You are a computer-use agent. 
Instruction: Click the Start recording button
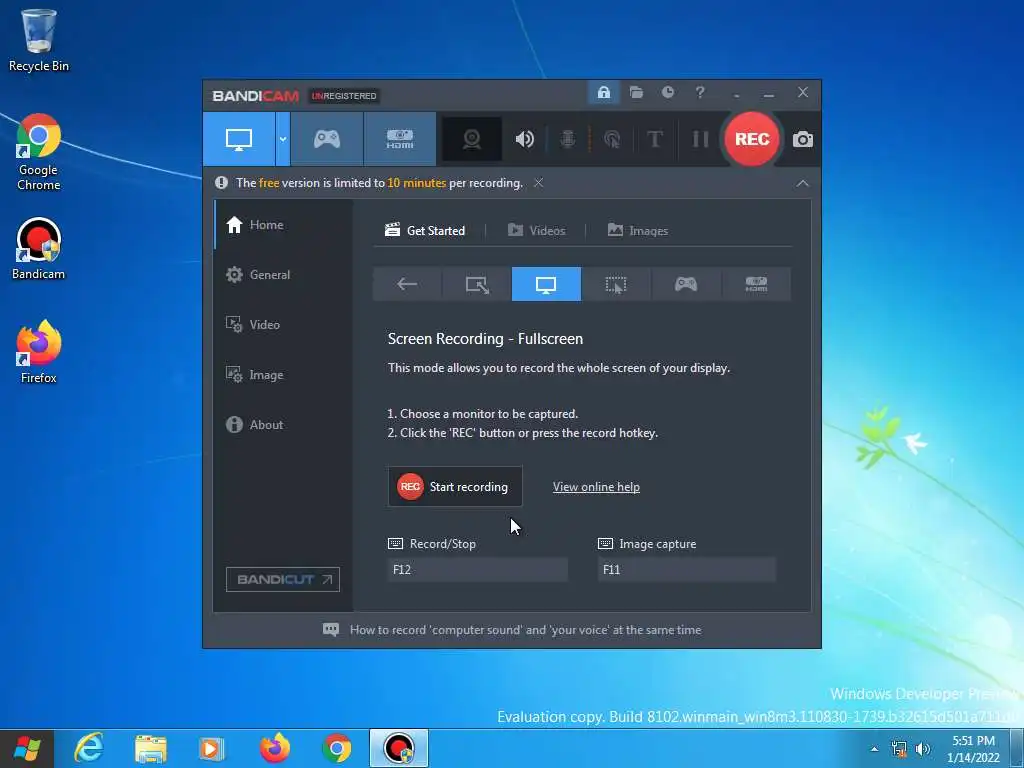455,487
